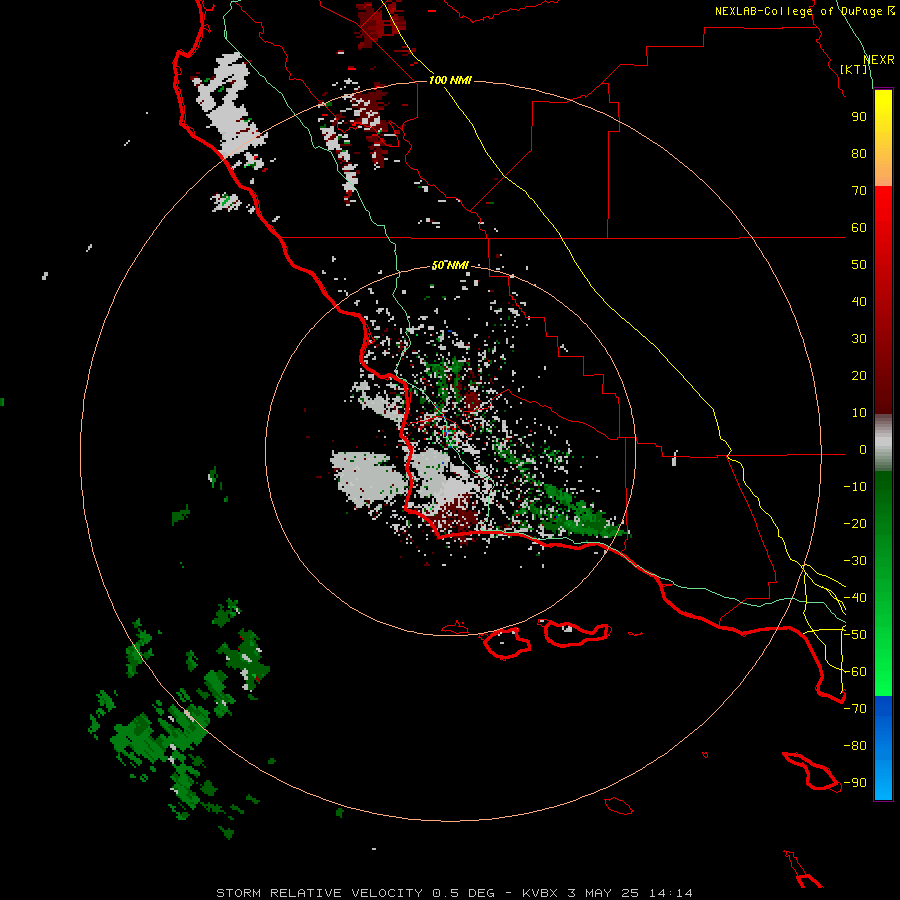The width and height of the screenshot is (900, 900).
Task: Click the -80 value on the velocity scale
Action: point(855,746)
